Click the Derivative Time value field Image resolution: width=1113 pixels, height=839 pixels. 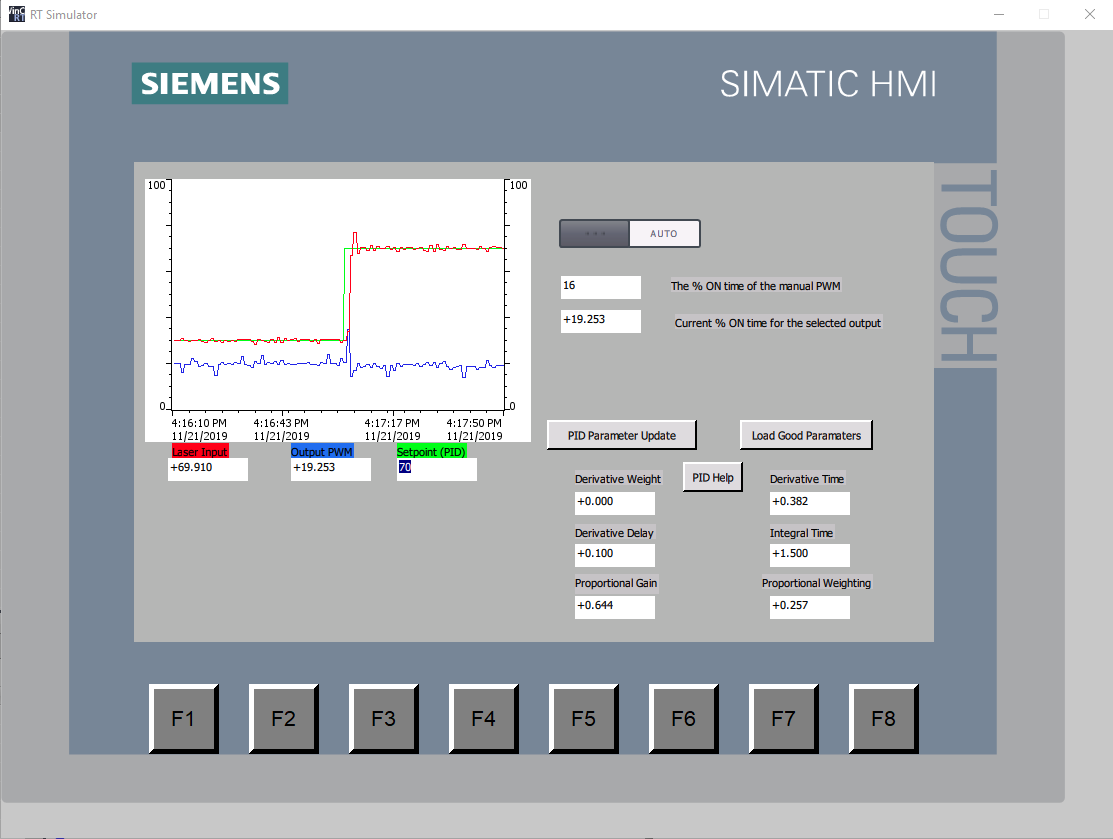point(809,503)
